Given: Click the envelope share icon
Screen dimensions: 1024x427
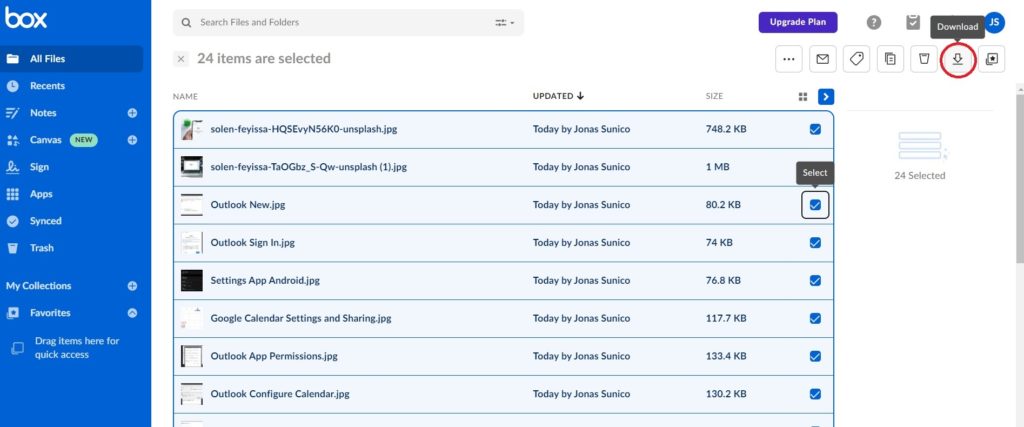Looking at the screenshot, I should click(822, 60).
